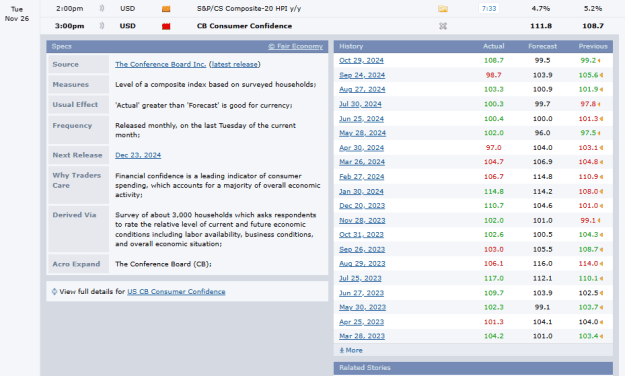Click the orange impact icon for S&P/CS Composite-20 HPI
Image resolution: width=625 pixels, height=376 pixels.
[166, 9]
